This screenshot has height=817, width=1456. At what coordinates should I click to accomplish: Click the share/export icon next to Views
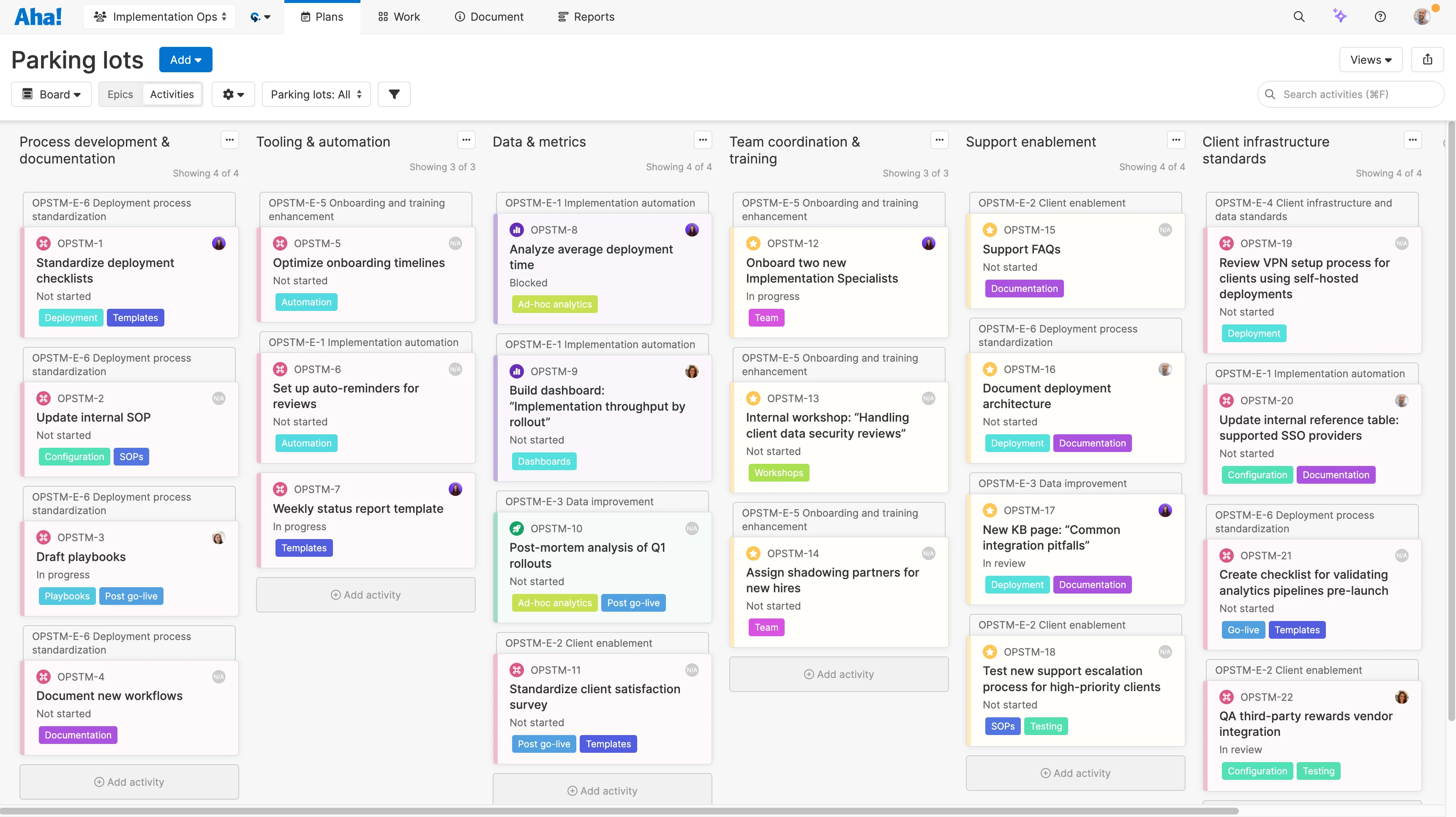[1428, 59]
